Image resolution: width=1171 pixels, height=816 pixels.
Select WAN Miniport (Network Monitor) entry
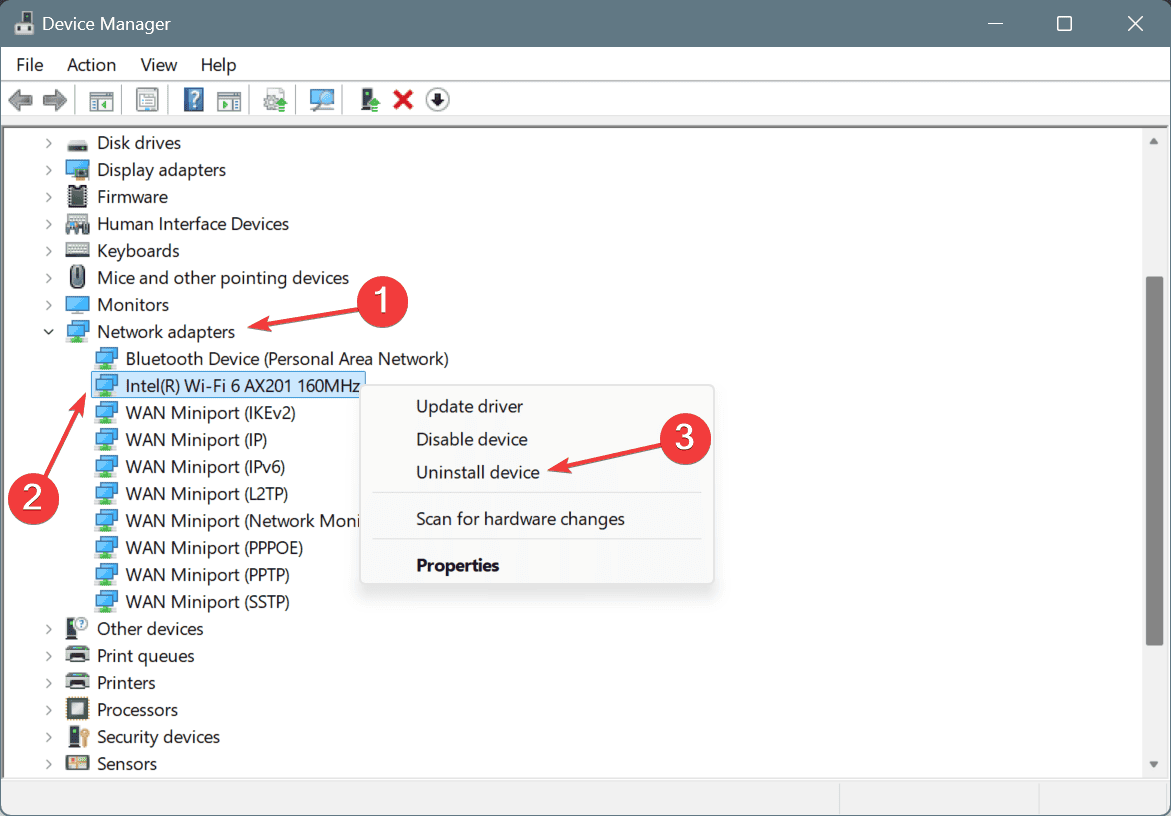pyautogui.click(x=242, y=520)
